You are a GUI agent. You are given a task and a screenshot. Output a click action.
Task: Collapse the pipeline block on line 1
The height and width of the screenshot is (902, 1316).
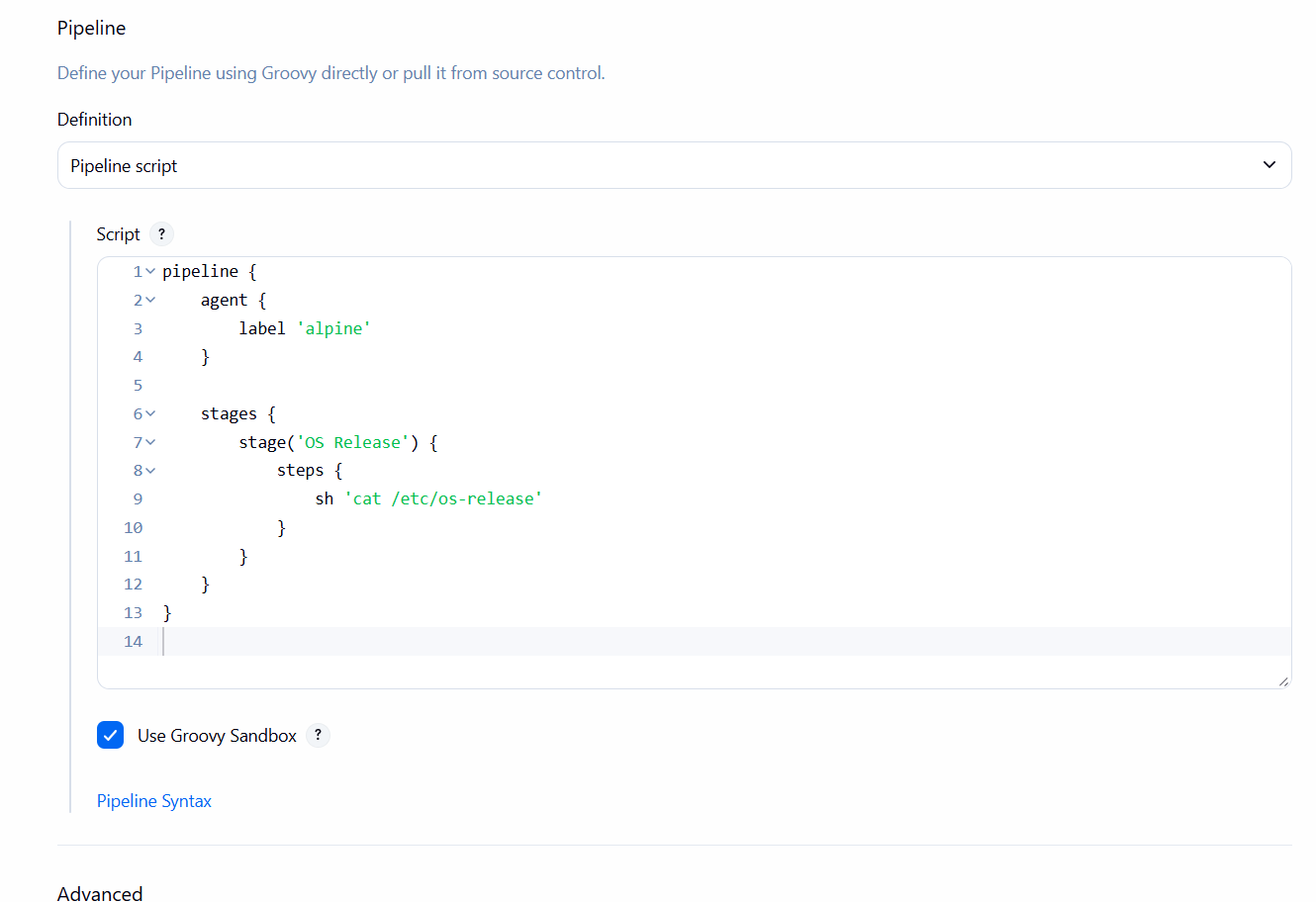(150, 272)
